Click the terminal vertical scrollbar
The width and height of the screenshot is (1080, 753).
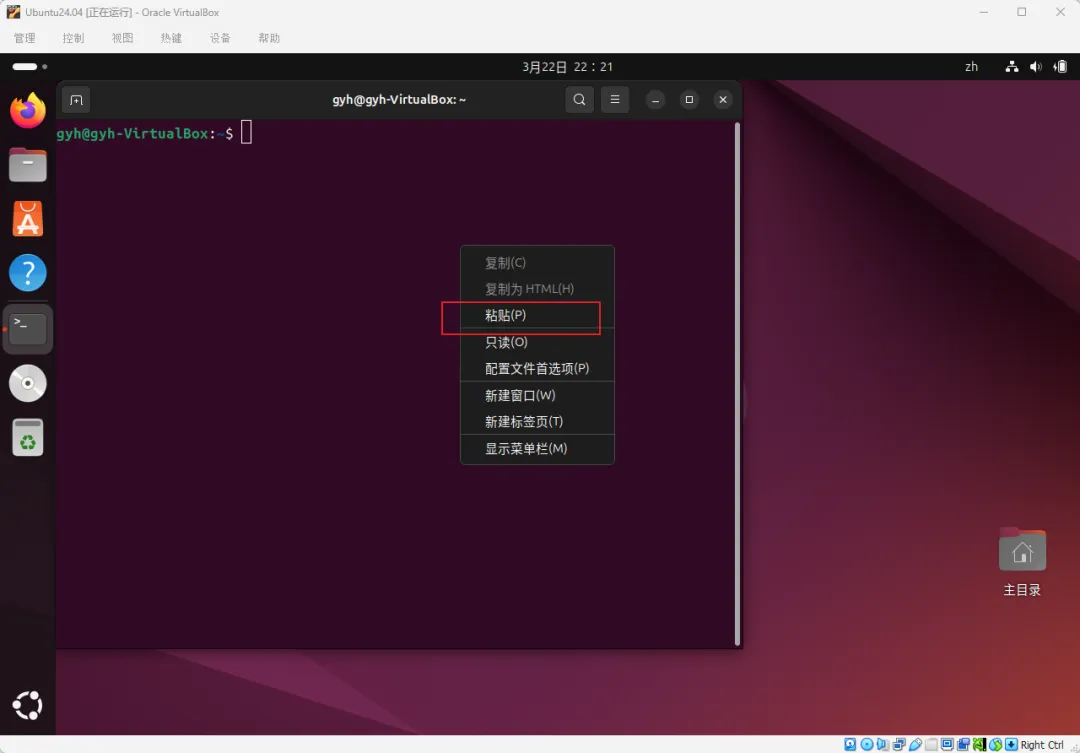(737, 384)
